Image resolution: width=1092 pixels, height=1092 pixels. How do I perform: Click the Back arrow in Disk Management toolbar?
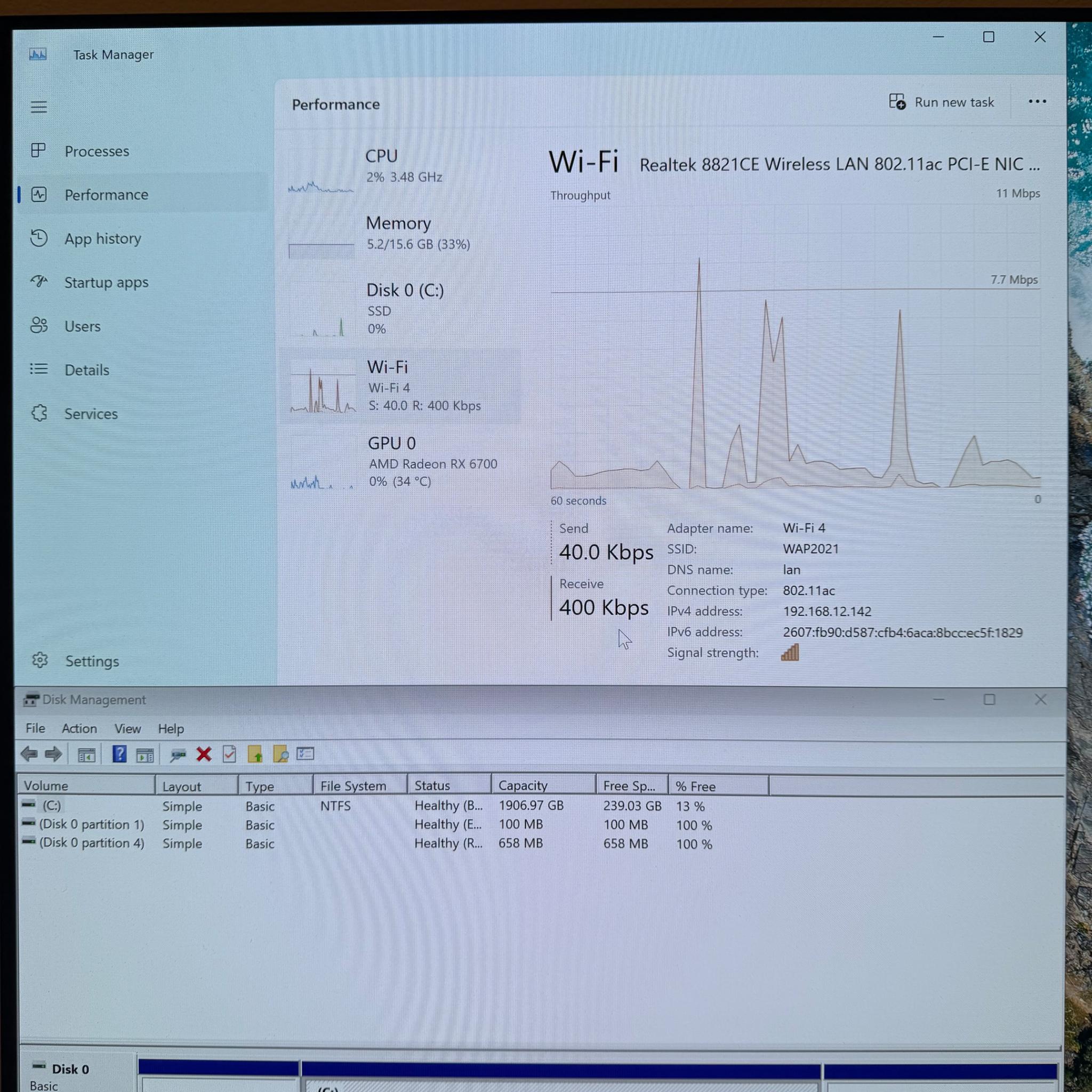click(29, 753)
